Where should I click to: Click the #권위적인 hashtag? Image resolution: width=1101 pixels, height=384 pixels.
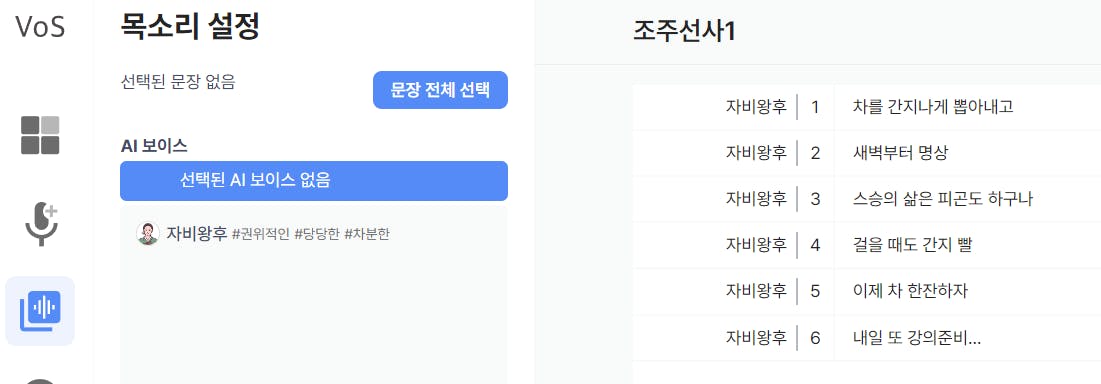pos(261,234)
